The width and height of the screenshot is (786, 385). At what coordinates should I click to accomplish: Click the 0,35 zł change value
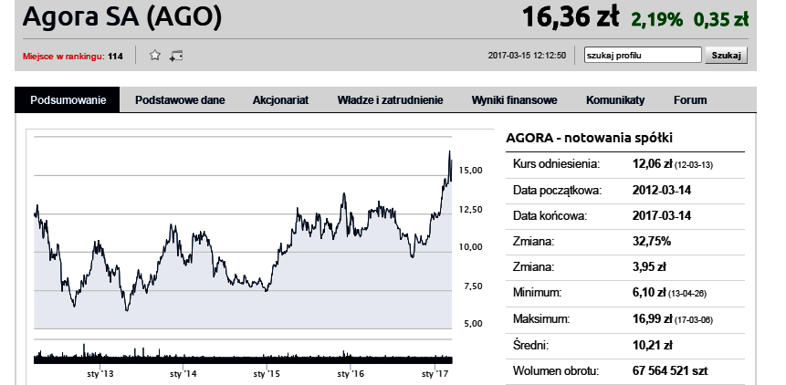pos(721,20)
